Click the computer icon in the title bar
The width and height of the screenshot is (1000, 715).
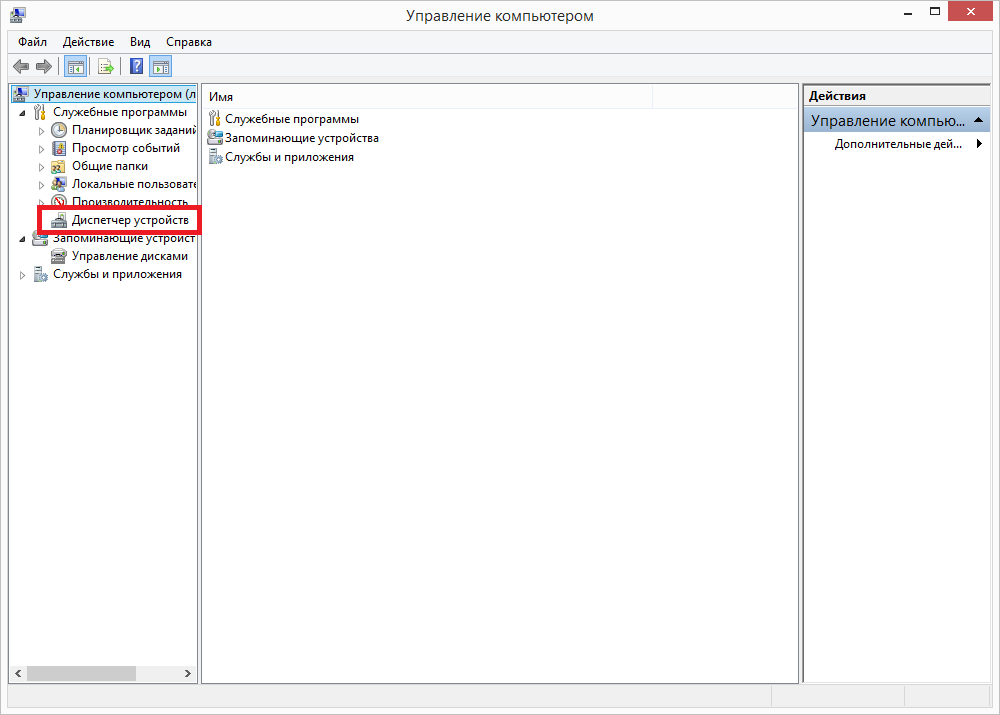[x=18, y=15]
